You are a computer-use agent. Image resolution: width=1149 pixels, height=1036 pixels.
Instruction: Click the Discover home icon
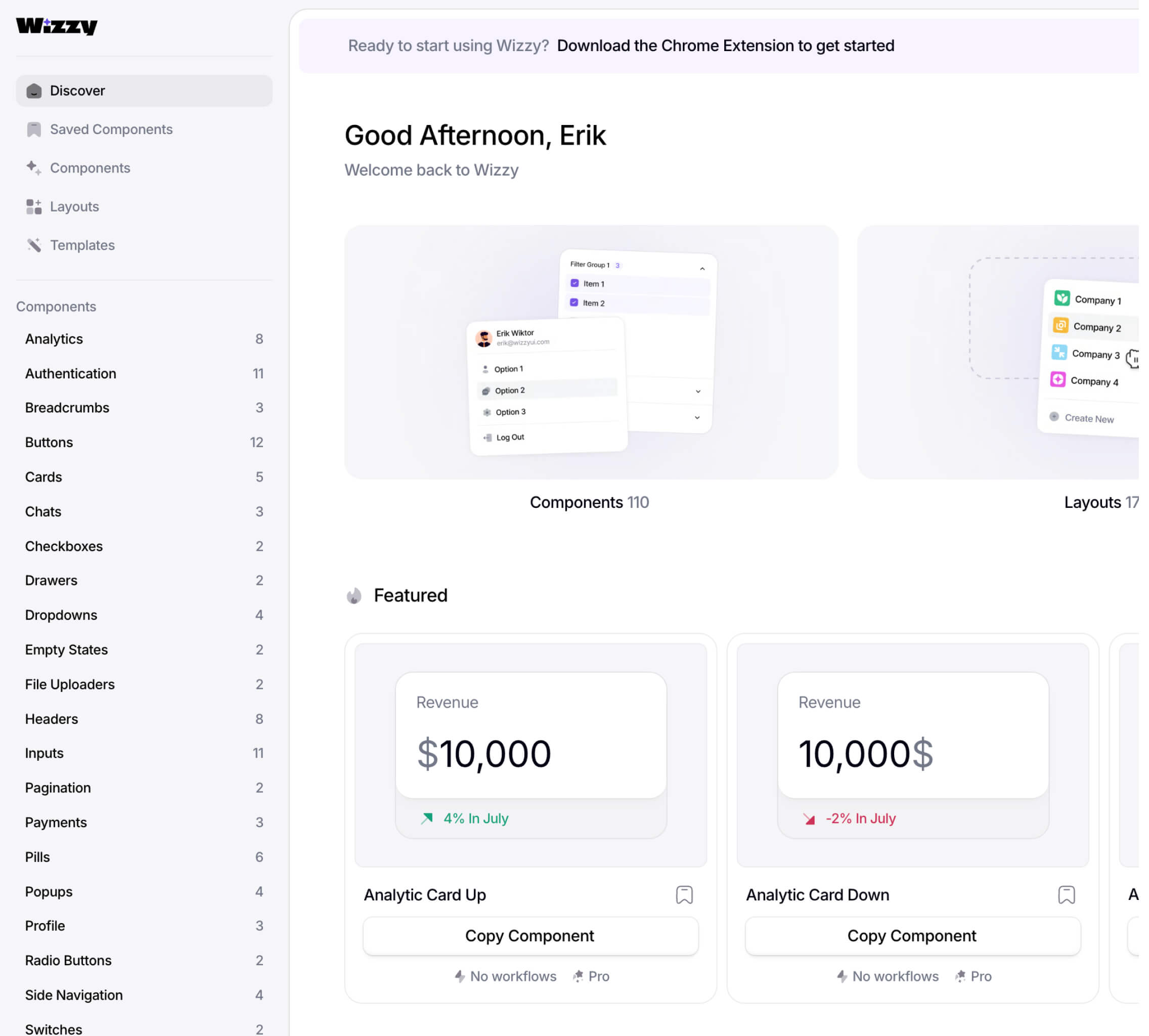pos(34,91)
